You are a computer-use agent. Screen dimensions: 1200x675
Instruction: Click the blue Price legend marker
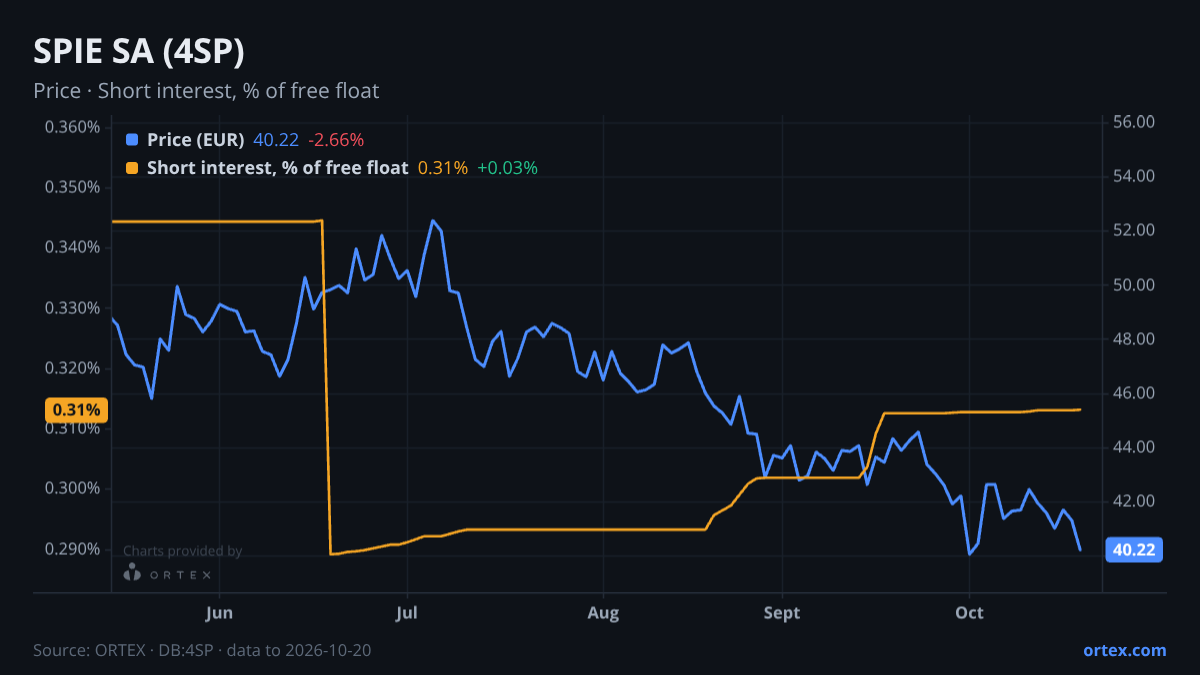pyautogui.click(x=132, y=140)
